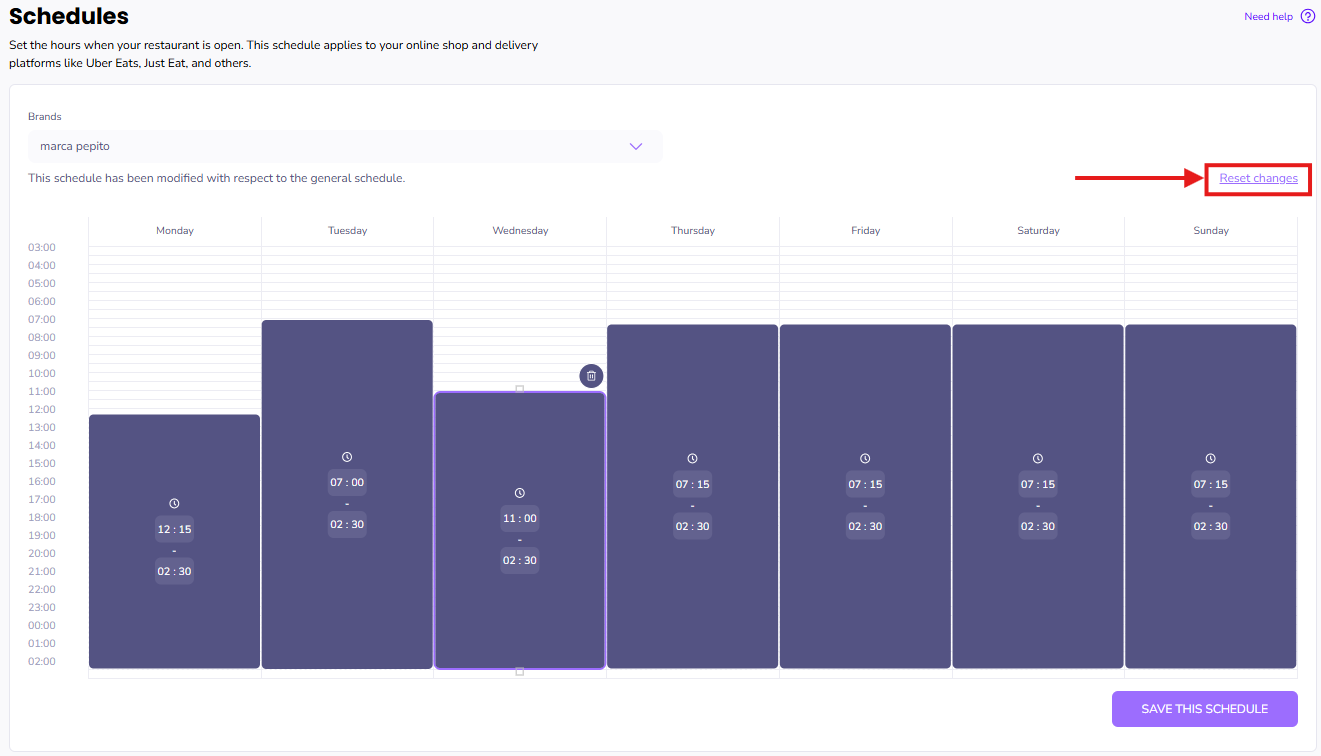Edit Friday end time 02 : 30
Screen dimensions: 1321x756
point(865,526)
